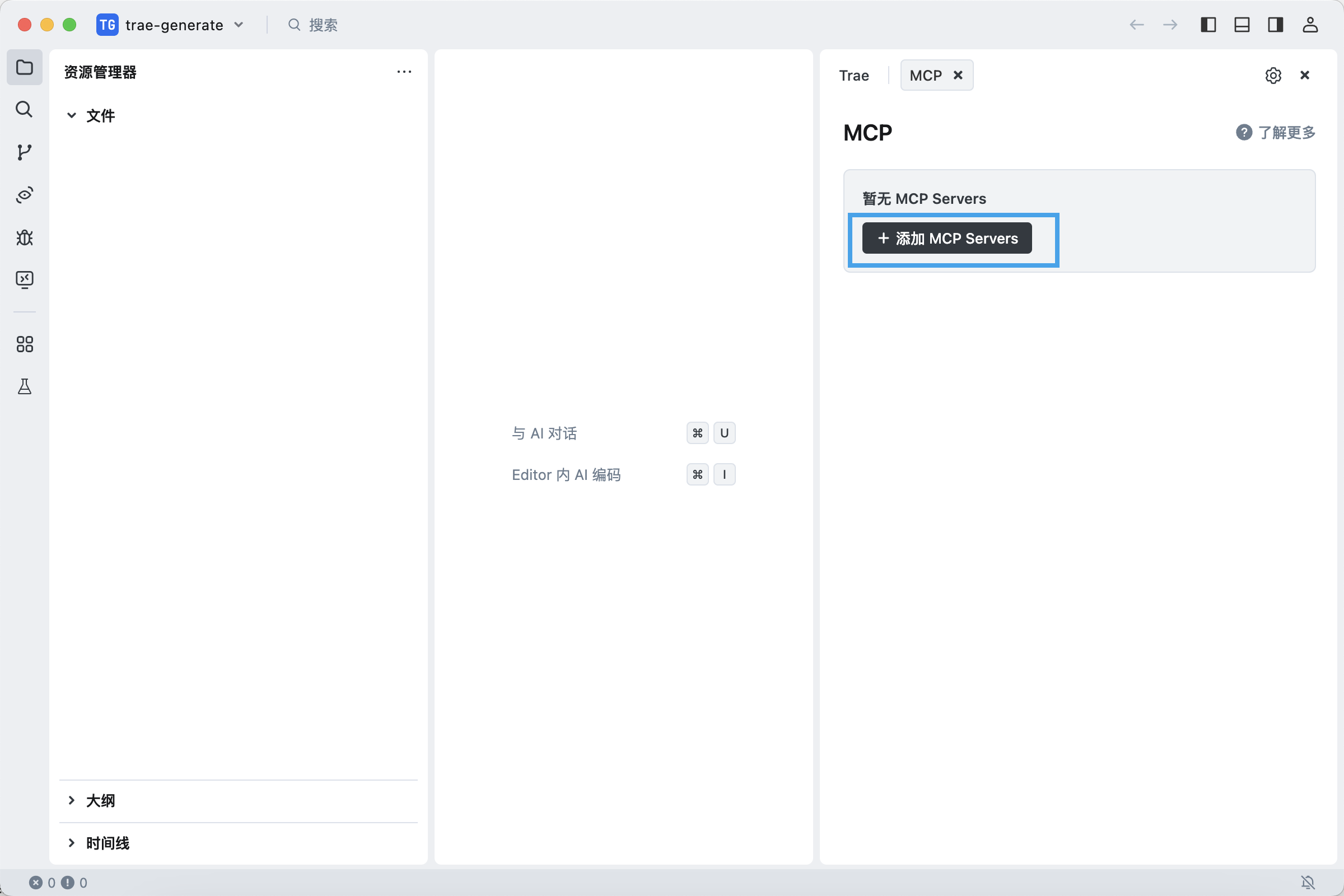The height and width of the screenshot is (896, 1344).
Task: Toggle the left sidebar layout icon
Action: click(x=1208, y=25)
